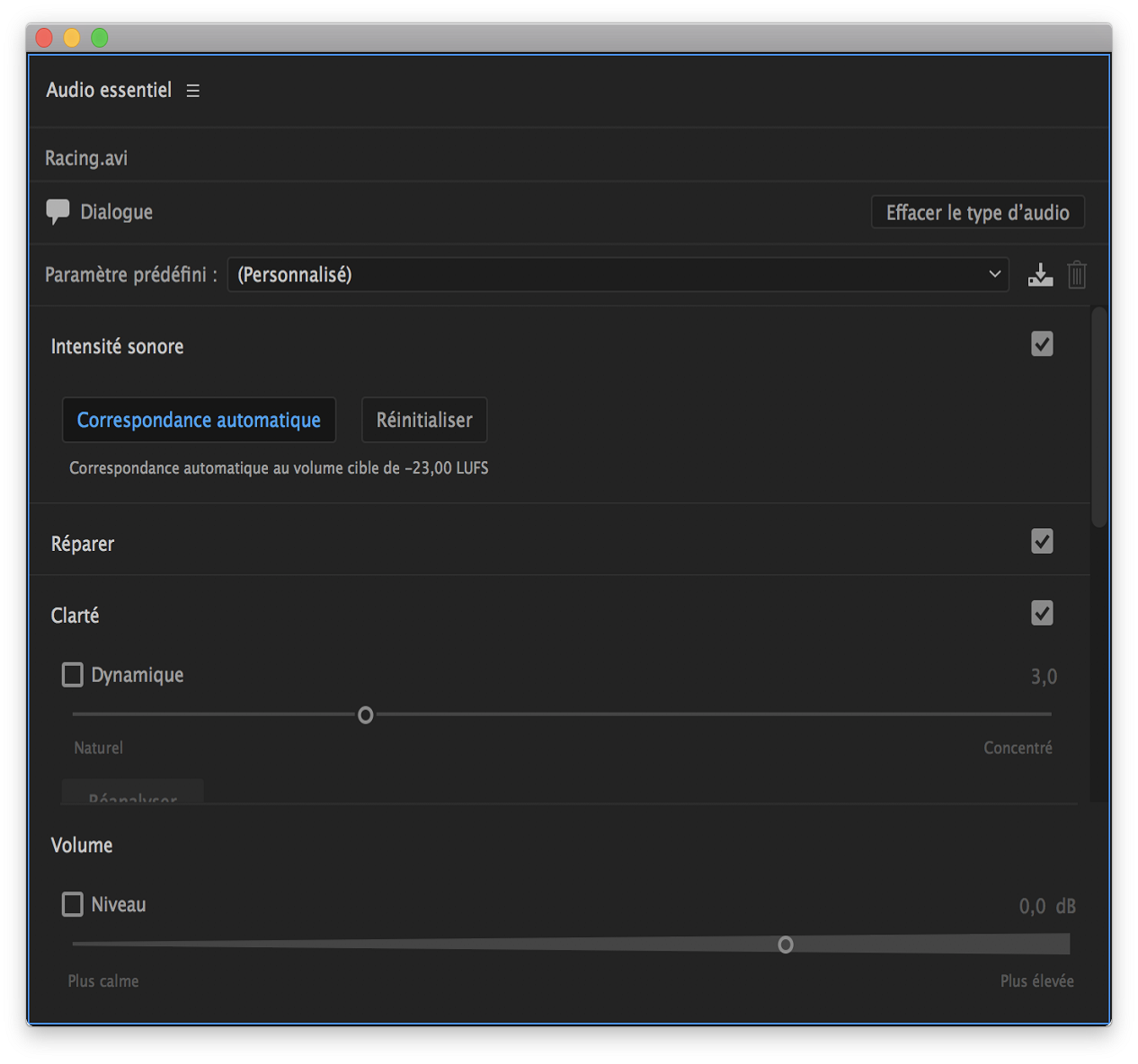
Task: Click the Dialogue speech bubble icon
Action: (x=58, y=212)
